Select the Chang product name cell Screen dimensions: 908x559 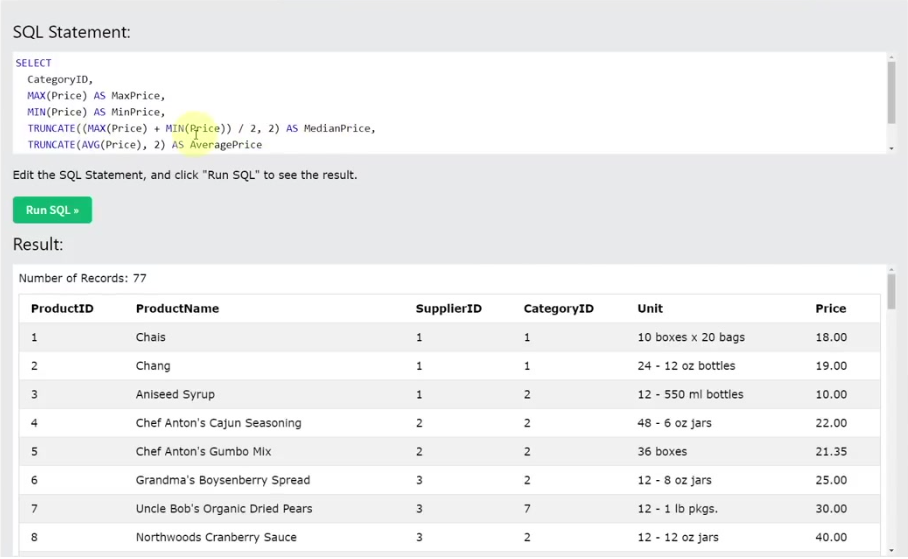pyautogui.click(x=153, y=366)
